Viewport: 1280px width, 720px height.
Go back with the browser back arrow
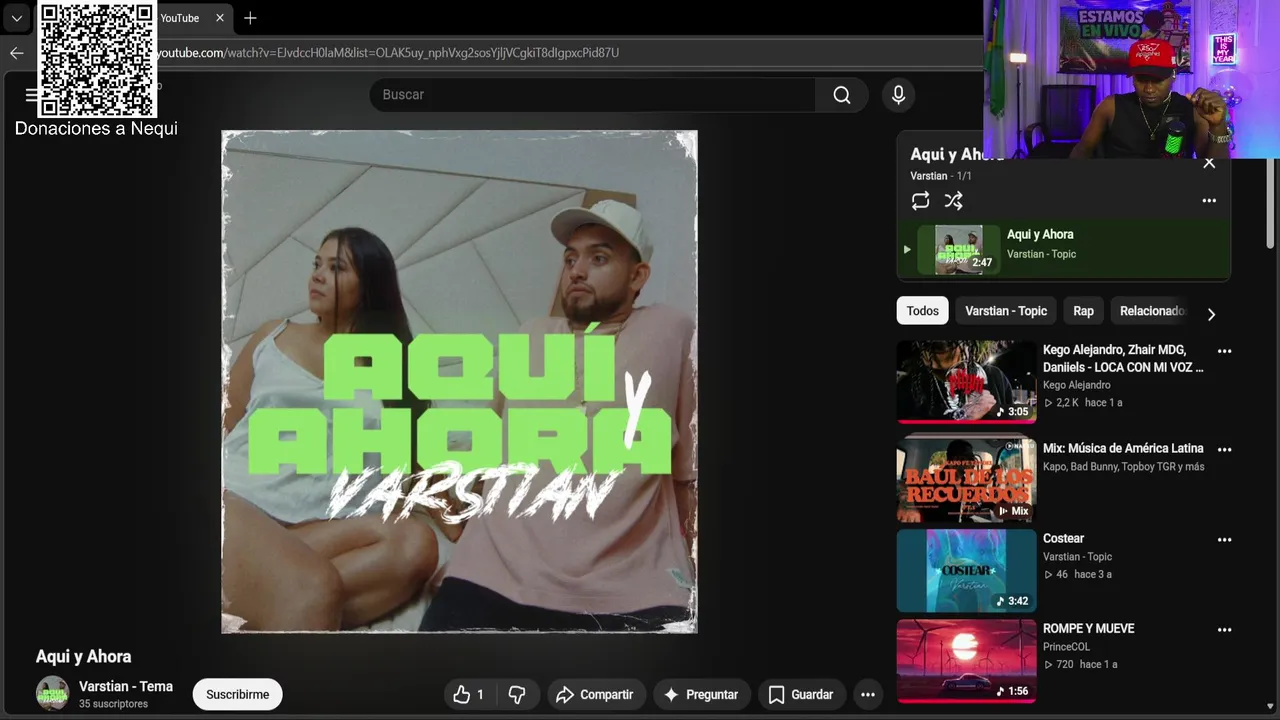[x=16, y=53]
